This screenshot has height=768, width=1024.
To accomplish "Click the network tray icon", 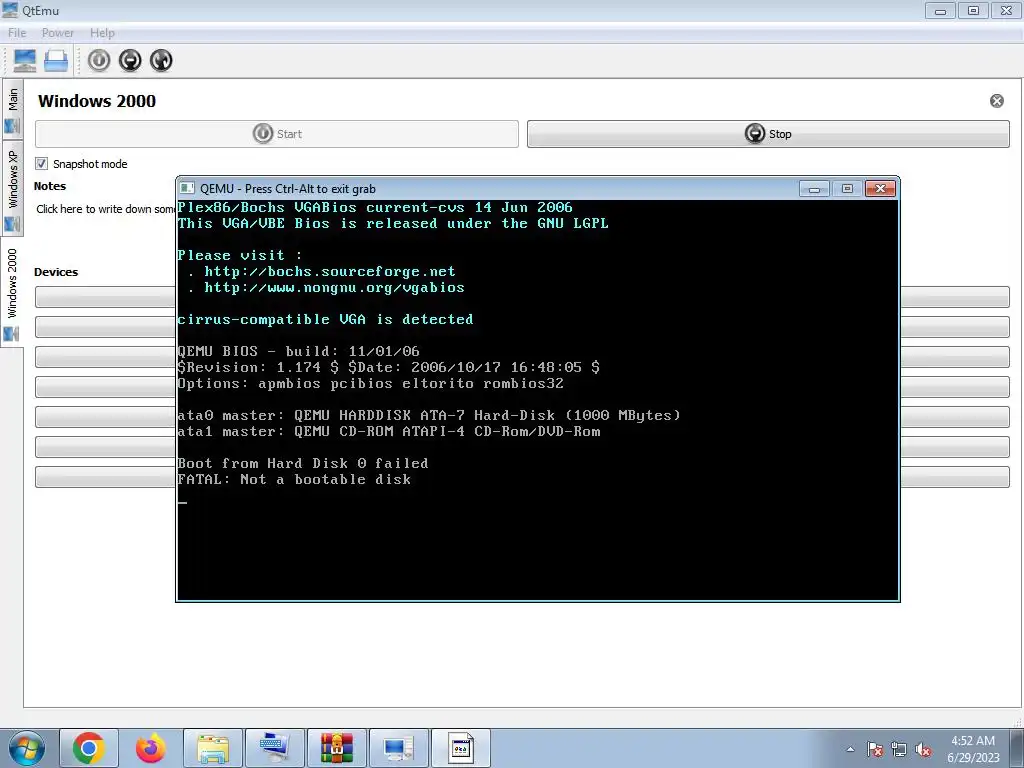I will coord(899,749).
